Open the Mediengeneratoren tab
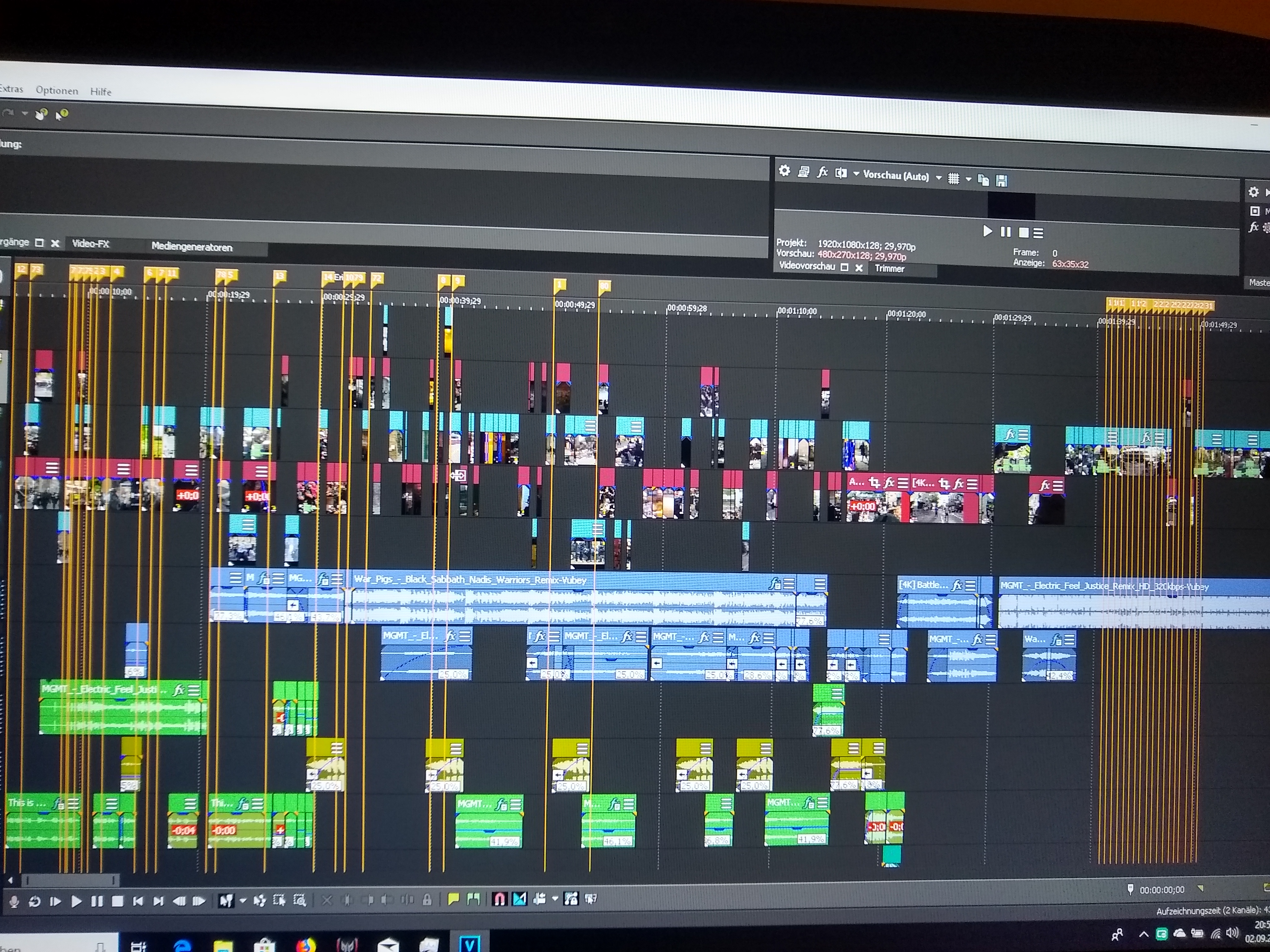 (192, 247)
